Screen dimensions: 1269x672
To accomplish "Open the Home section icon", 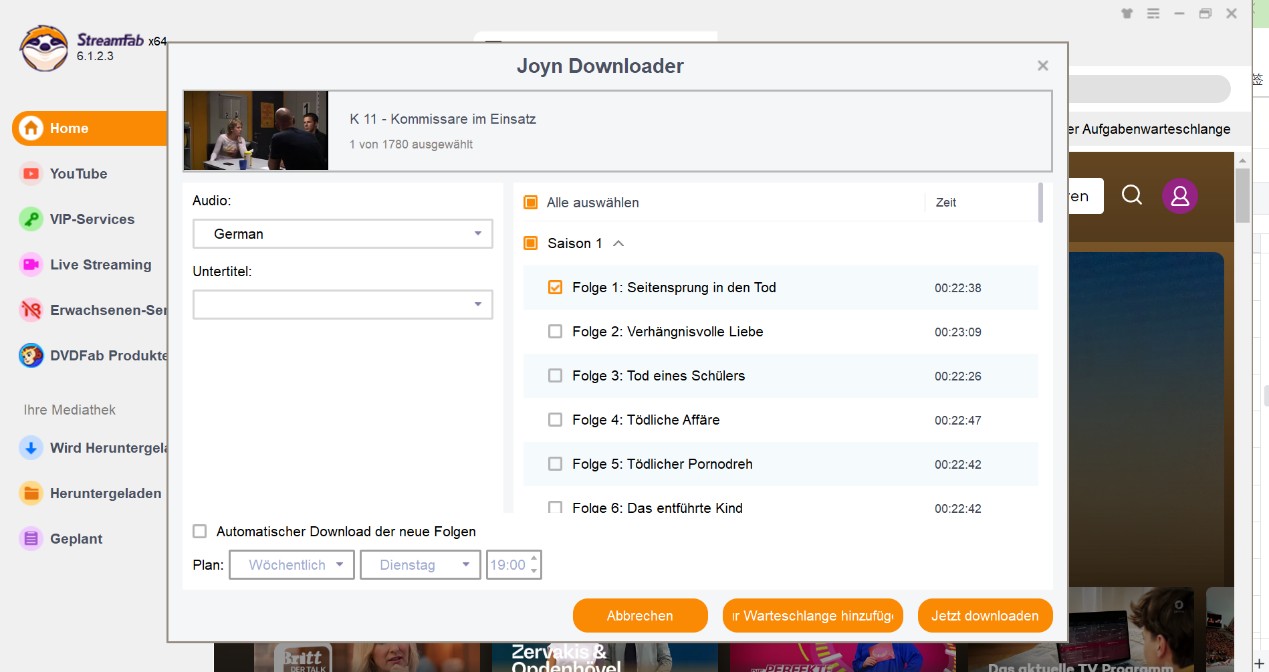I will pos(31,128).
